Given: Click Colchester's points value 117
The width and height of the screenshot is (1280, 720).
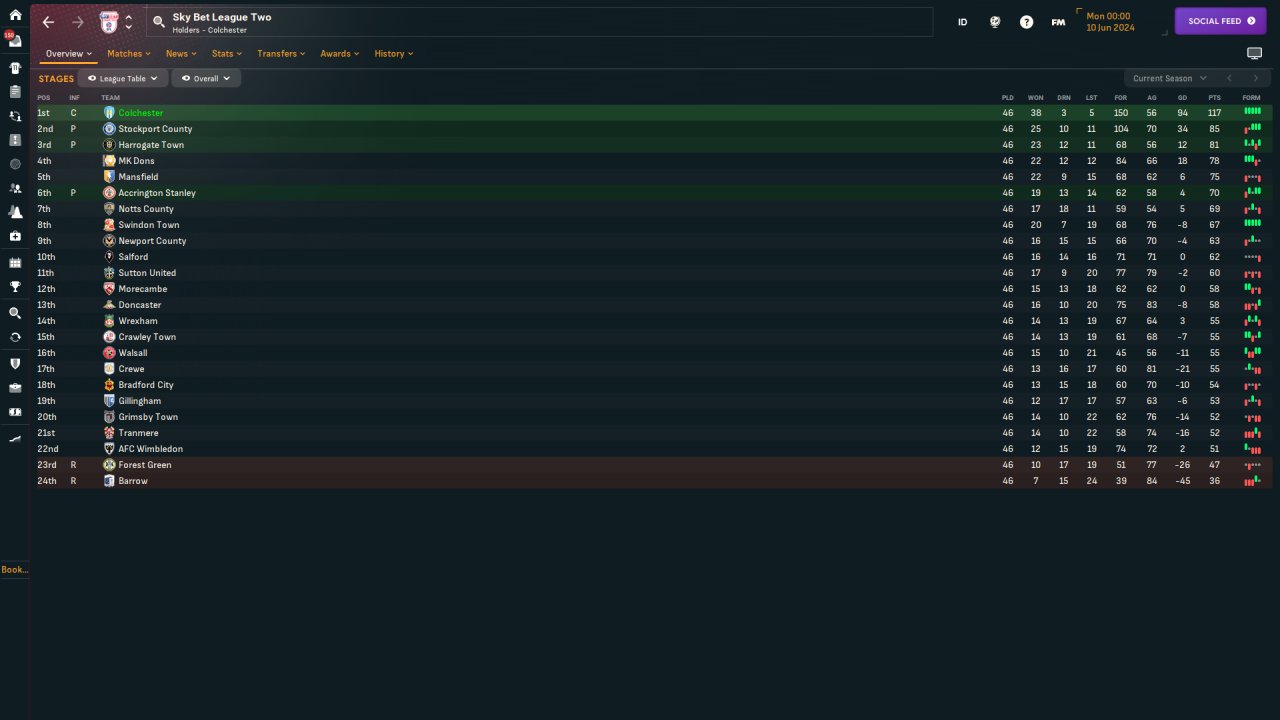Looking at the screenshot, I should point(1214,113).
